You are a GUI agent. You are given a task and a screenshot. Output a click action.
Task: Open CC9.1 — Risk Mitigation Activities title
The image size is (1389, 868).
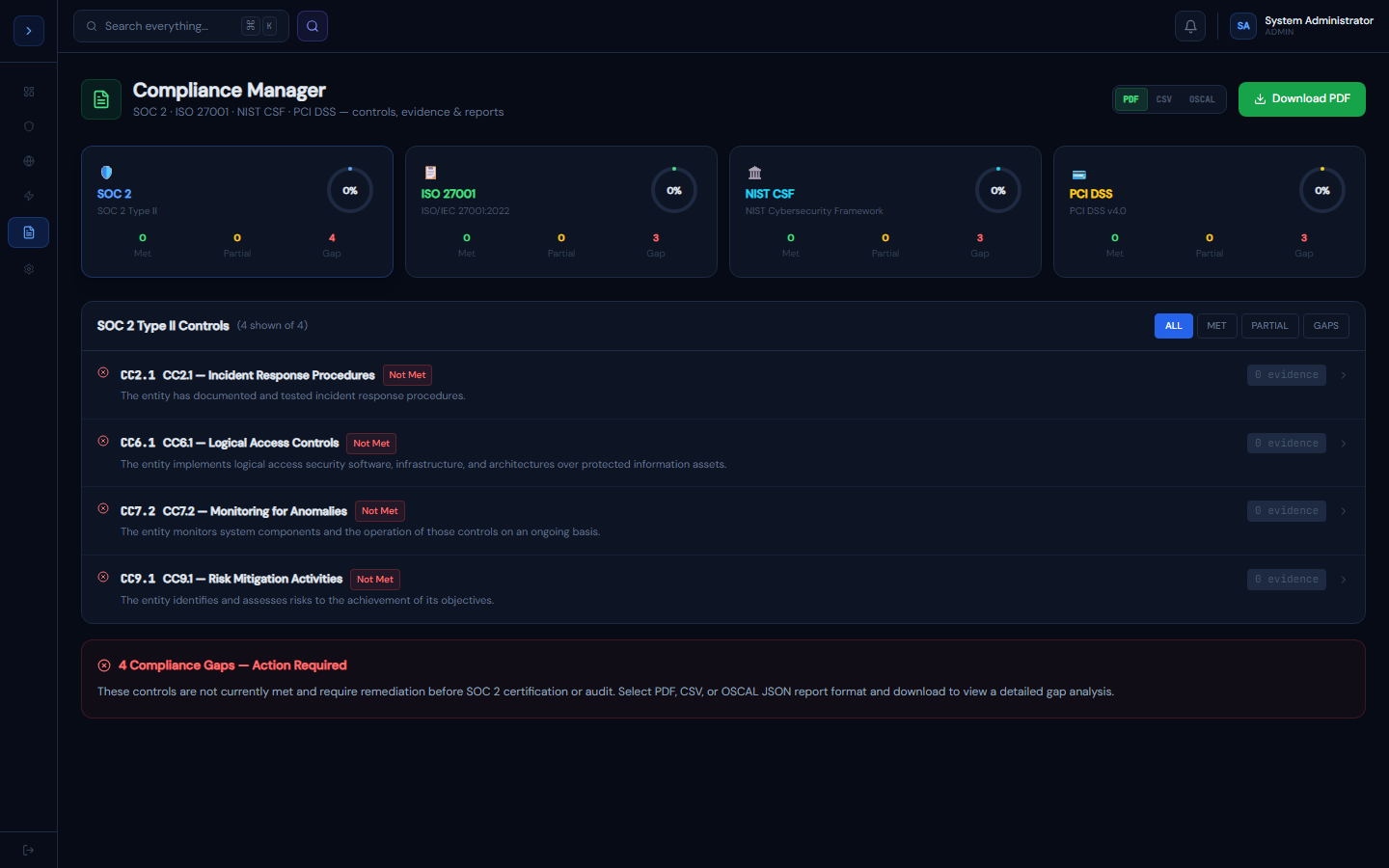[253, 579]
